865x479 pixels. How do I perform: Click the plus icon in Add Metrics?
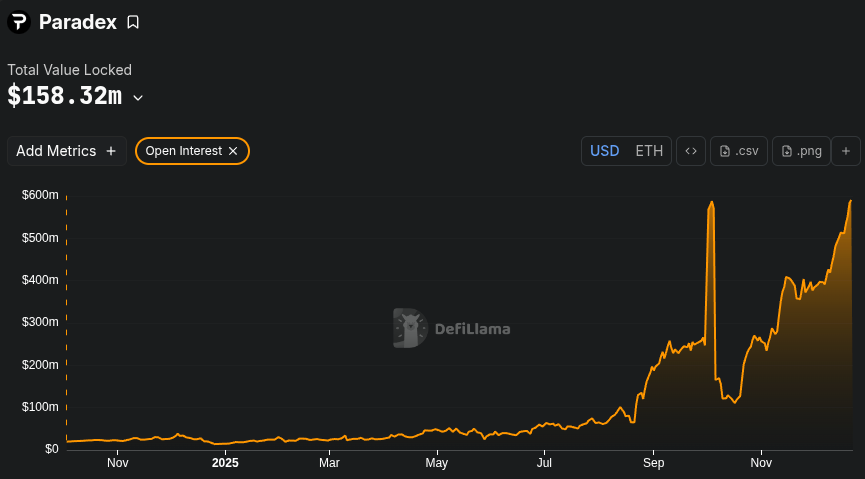click(111, 151)
